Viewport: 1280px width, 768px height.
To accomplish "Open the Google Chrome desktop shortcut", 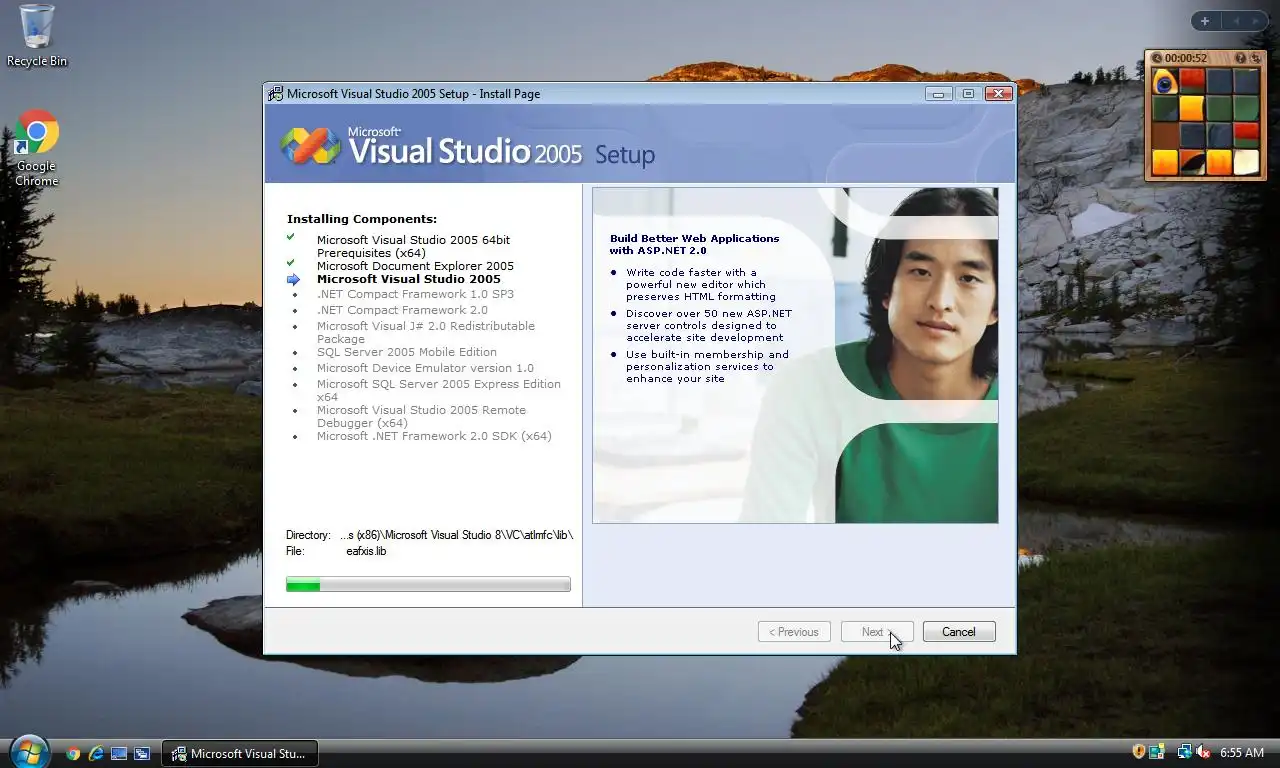I will pyautogui.click(x=37, y=148).
